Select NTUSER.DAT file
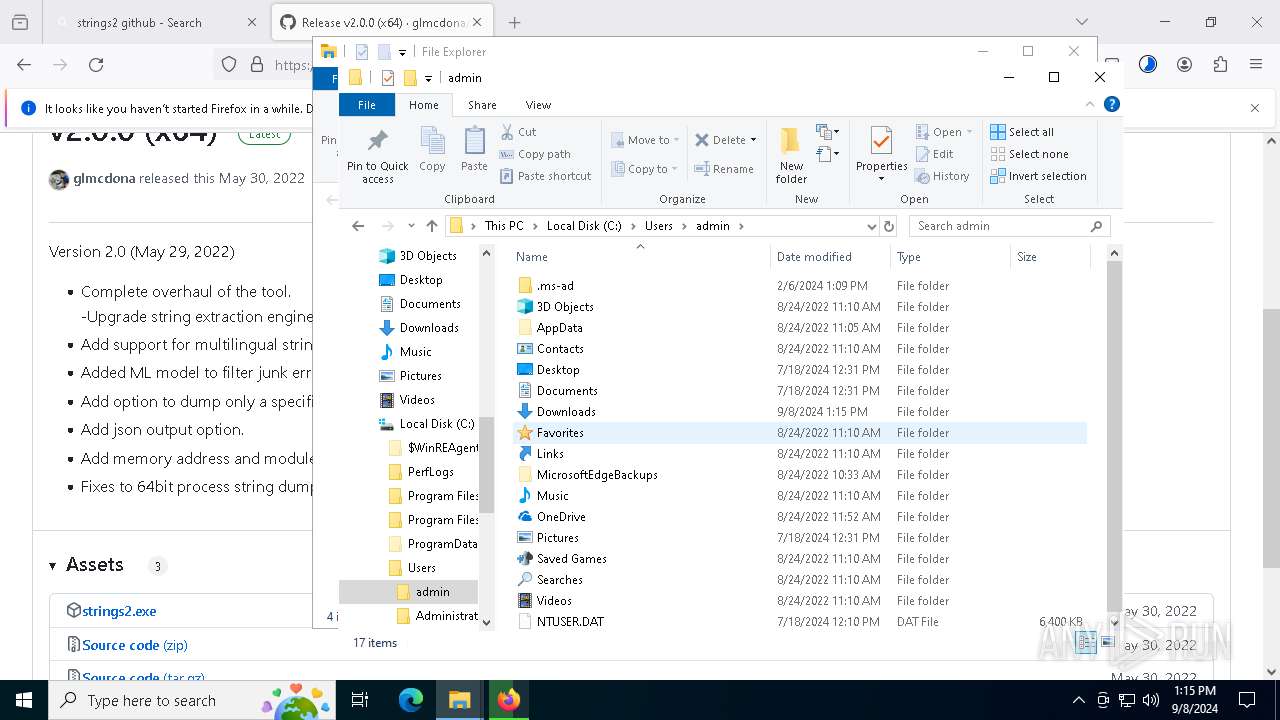Screen dimensions: 1280x720 (570, 622)
